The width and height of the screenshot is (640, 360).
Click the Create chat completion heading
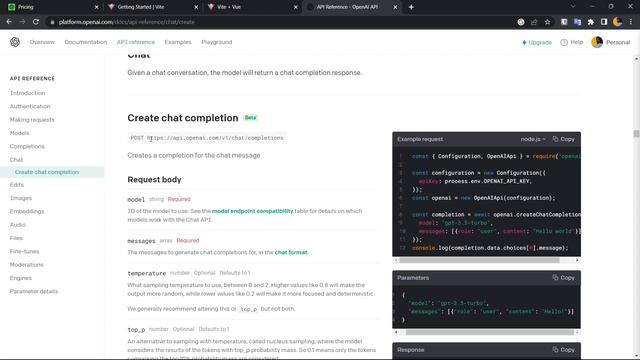pos(183,118)
